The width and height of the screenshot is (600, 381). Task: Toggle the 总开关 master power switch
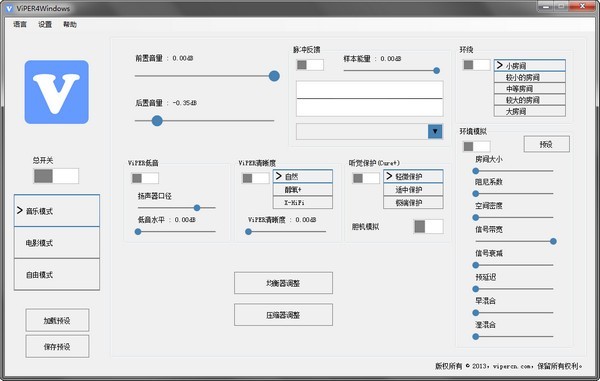click(56, 176)
